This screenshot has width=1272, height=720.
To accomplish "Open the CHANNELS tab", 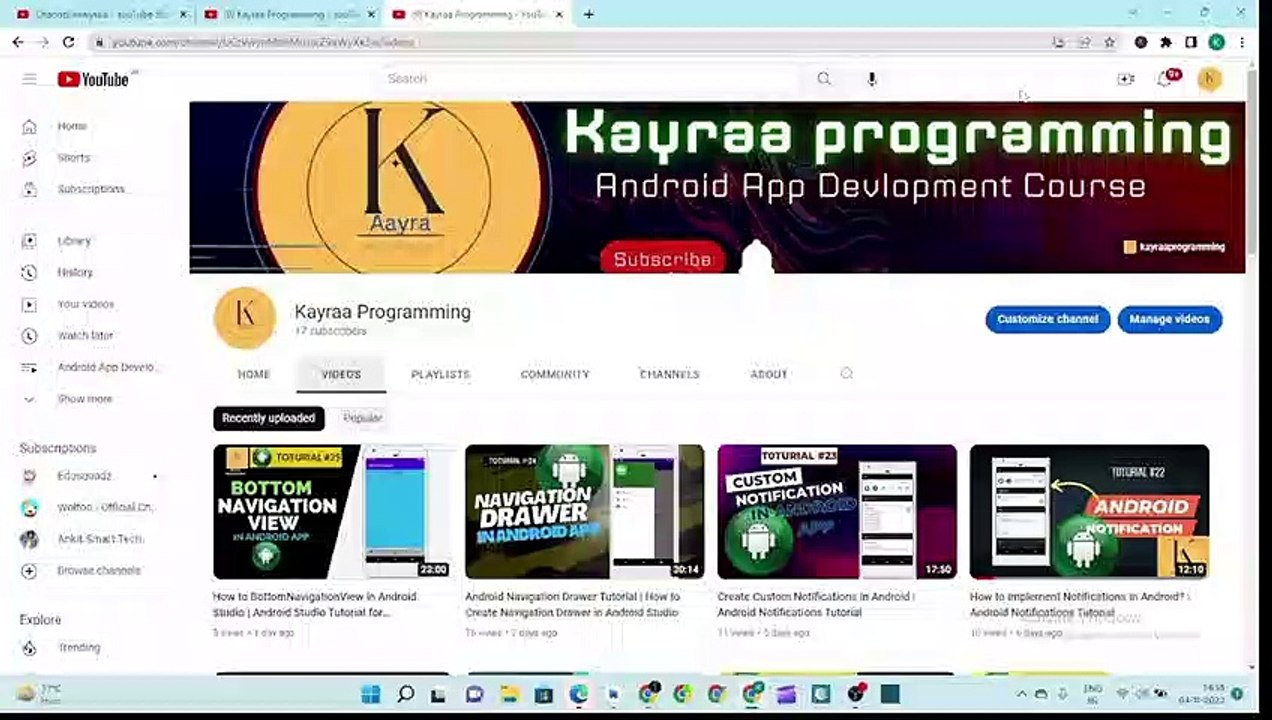I will coord(669,374).
